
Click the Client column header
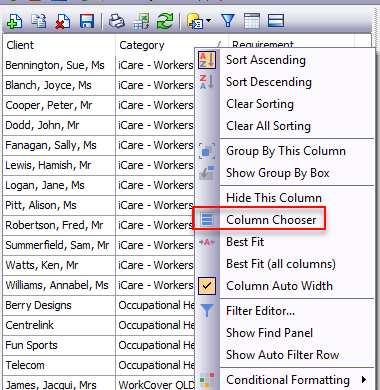pos(59,45)
